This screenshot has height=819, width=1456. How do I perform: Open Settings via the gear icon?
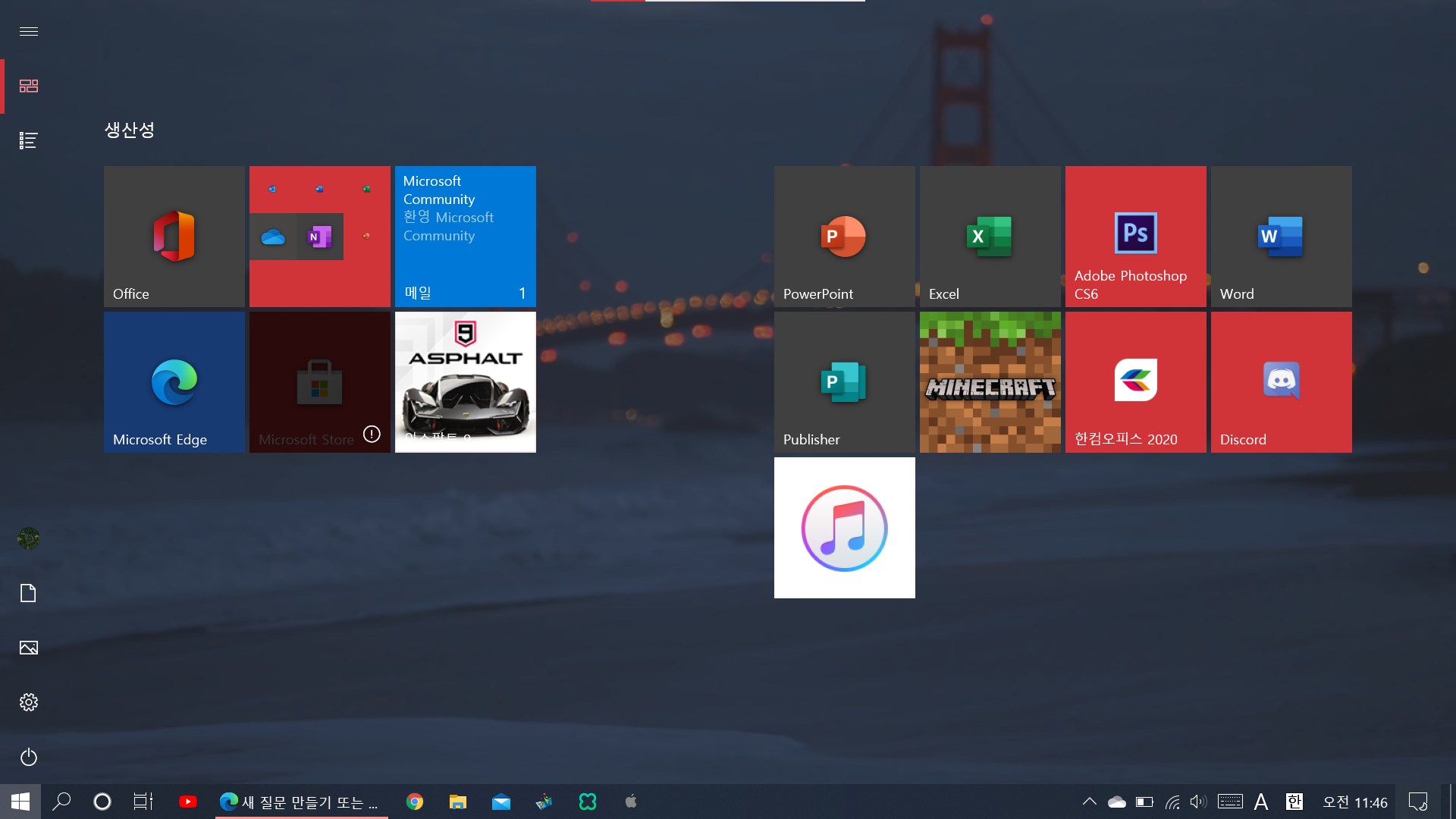pyautogui.click(x=29, y=702)
